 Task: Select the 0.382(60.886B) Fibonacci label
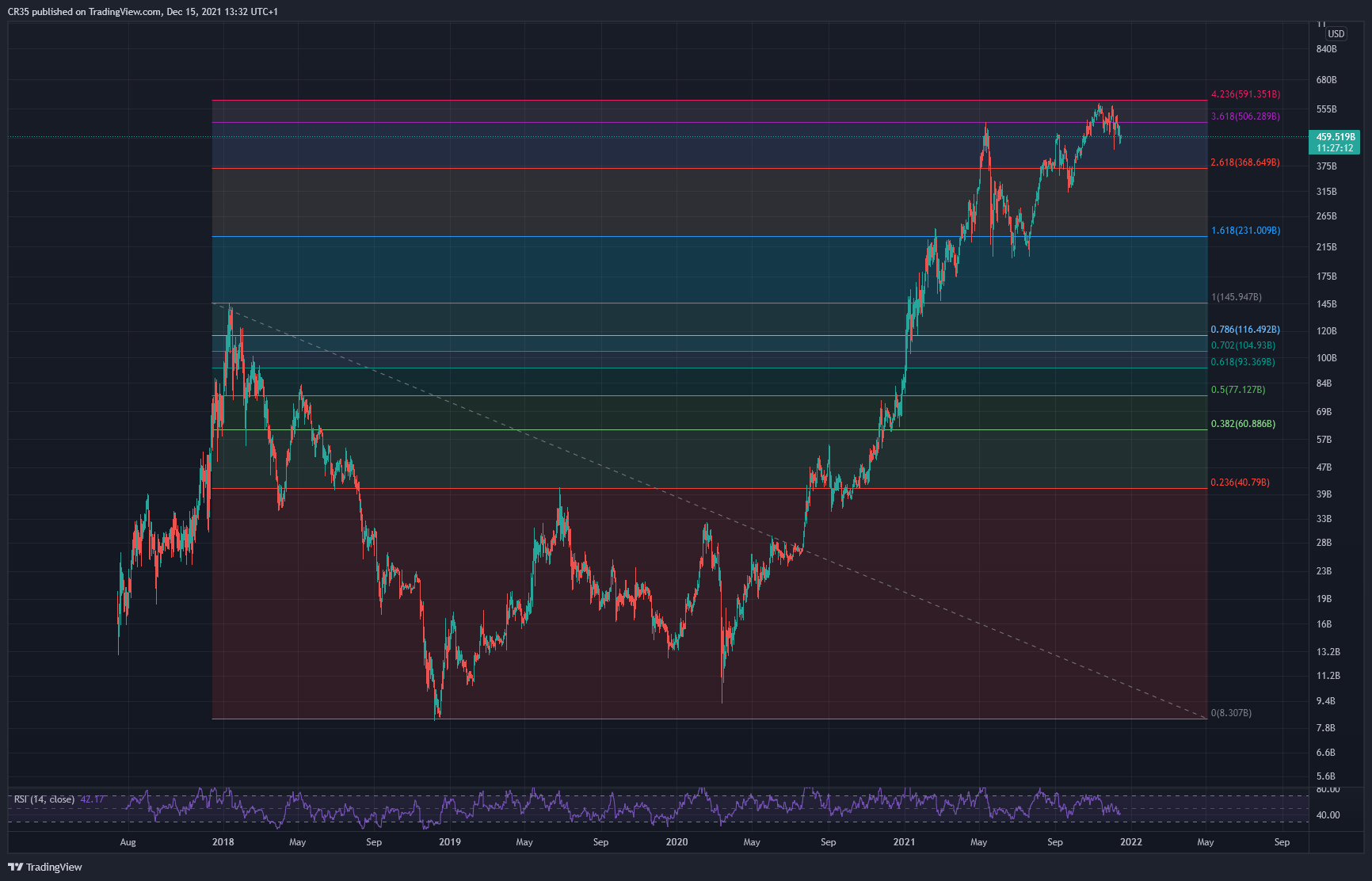[1243, 424]
